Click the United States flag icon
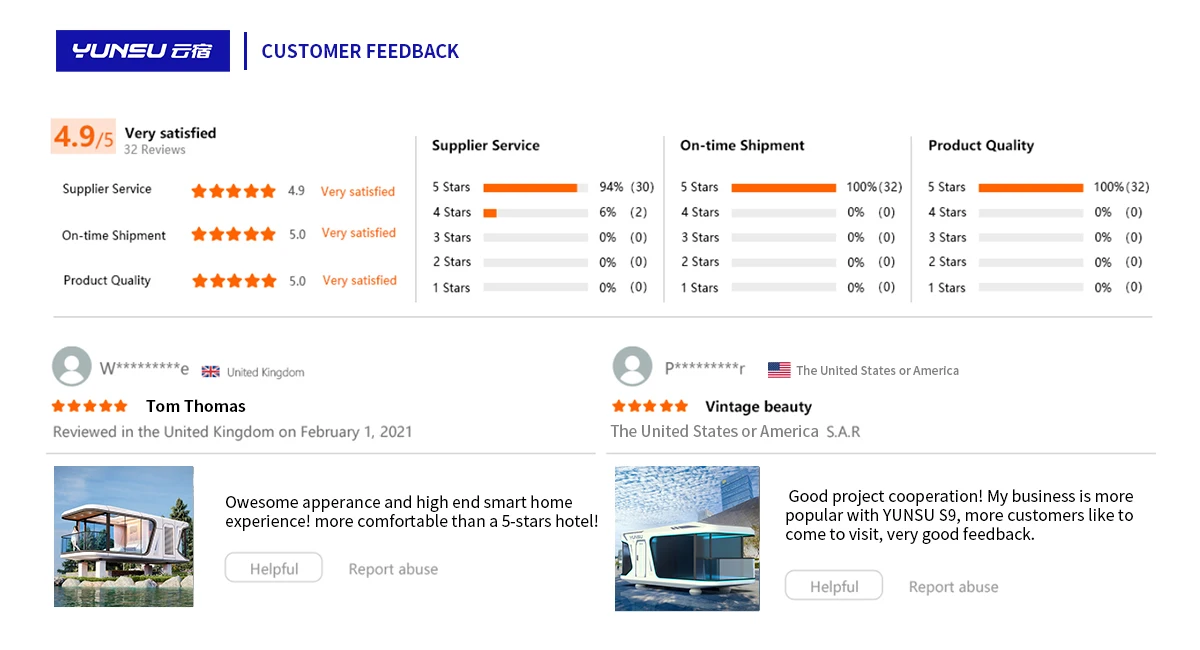This screenshot has height=650, width=1200. point(779,370)
